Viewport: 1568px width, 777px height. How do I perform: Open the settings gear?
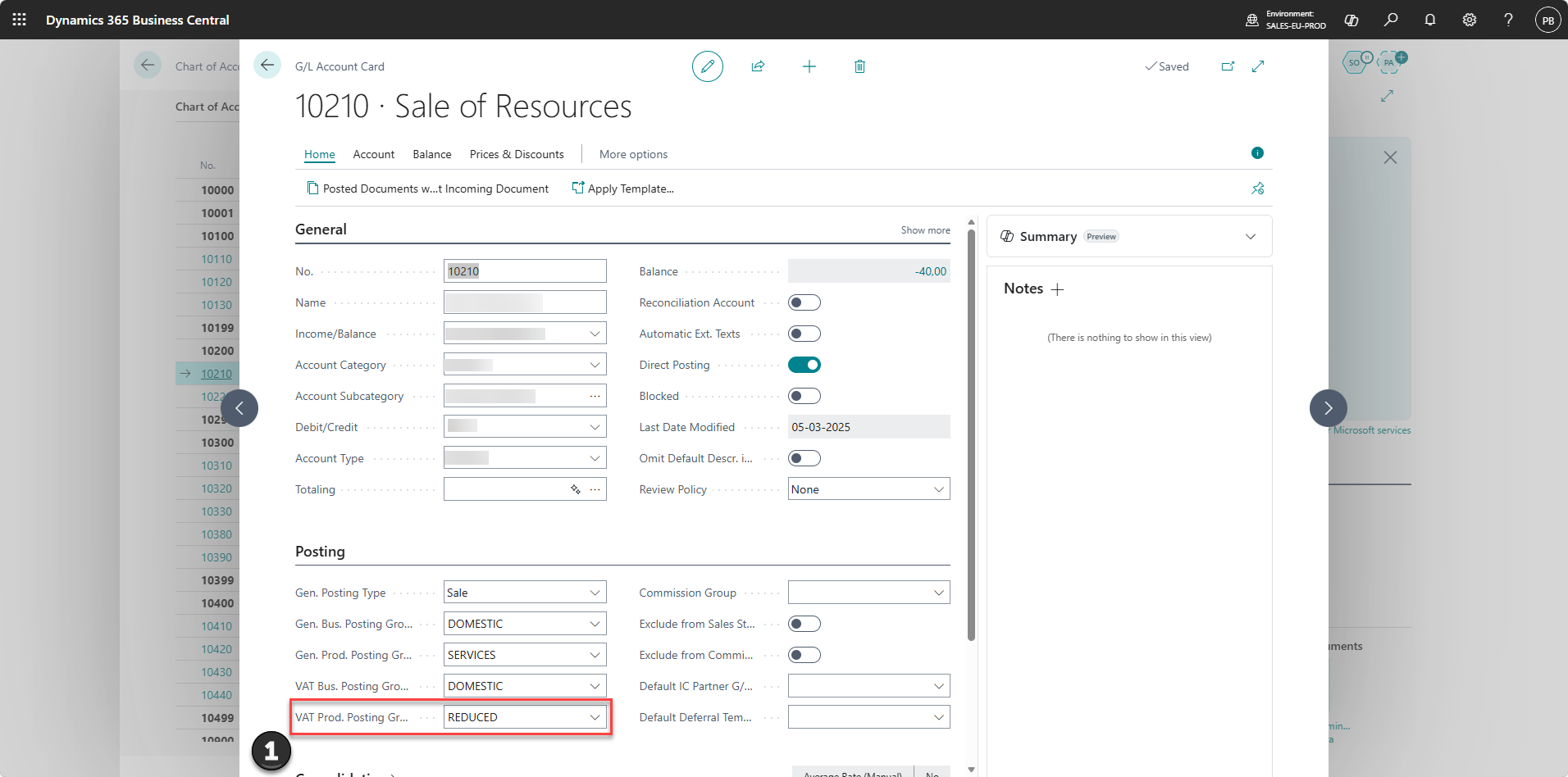point(1470,20)
